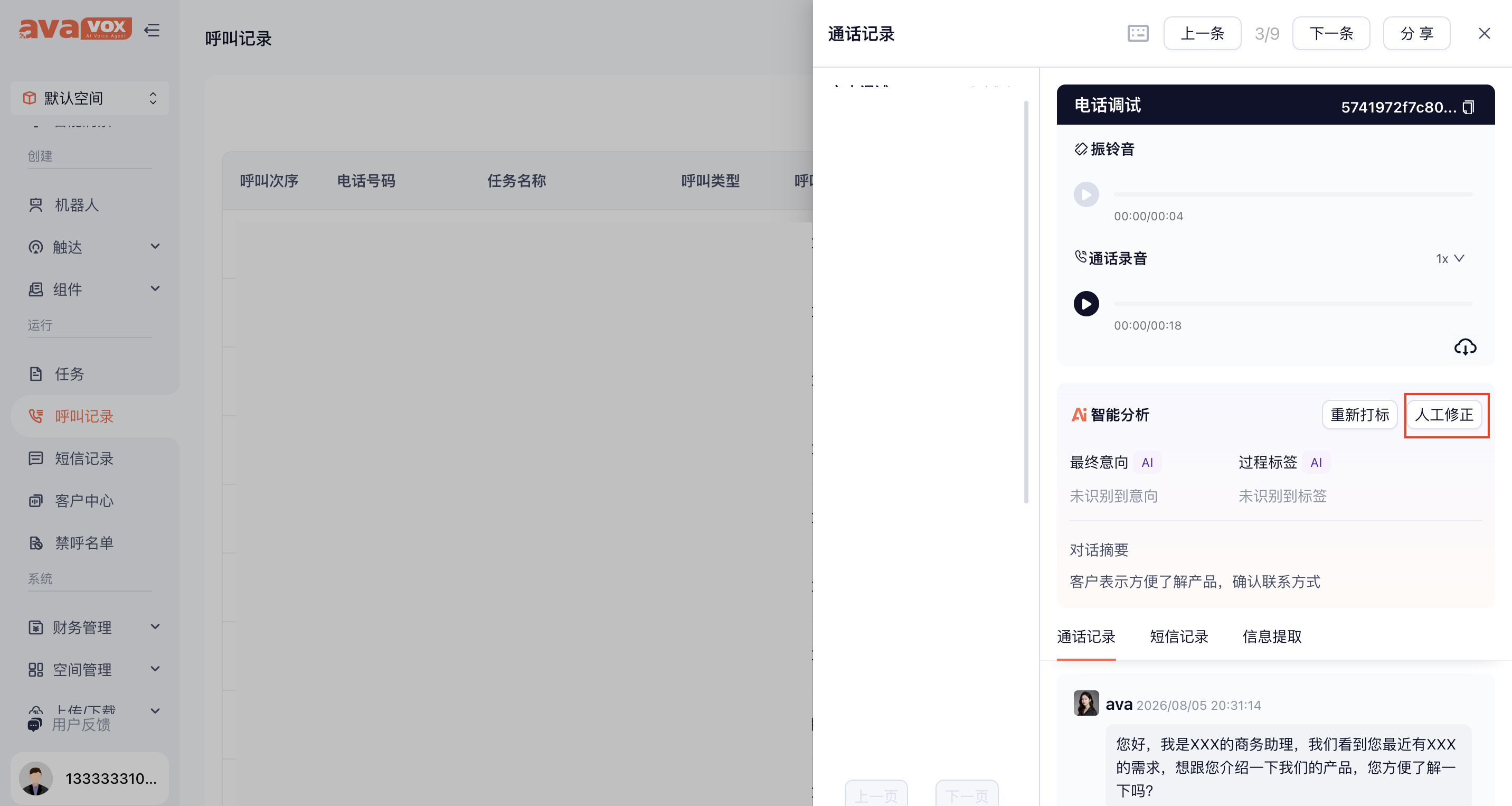
Task: Close the 通话记录 drawer
Action: 1484,33
